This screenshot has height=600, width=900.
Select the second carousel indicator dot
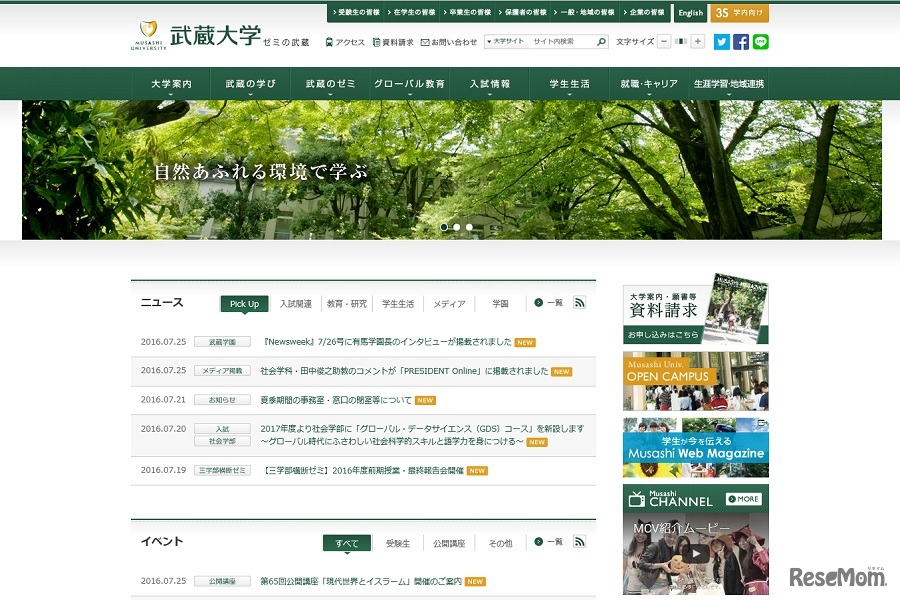[x=456, y=227]
